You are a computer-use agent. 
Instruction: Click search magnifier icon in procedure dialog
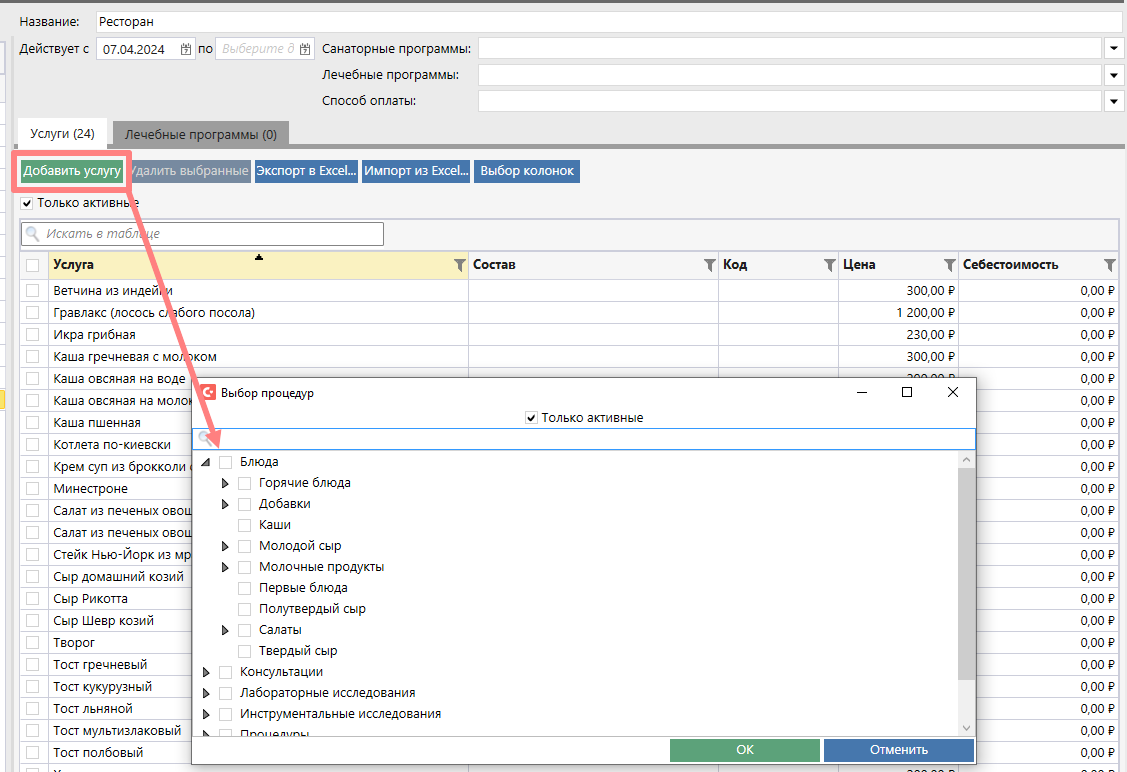click(x=204, y=439)
